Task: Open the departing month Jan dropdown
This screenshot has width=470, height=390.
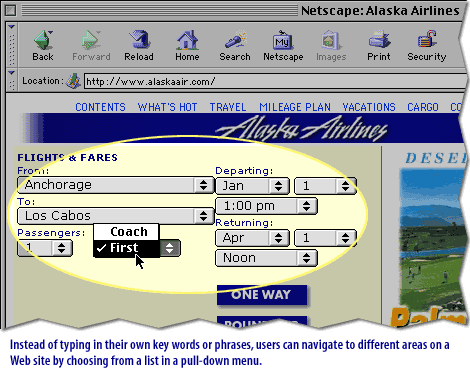Action: pyautogui.click(x=252, y=186)
